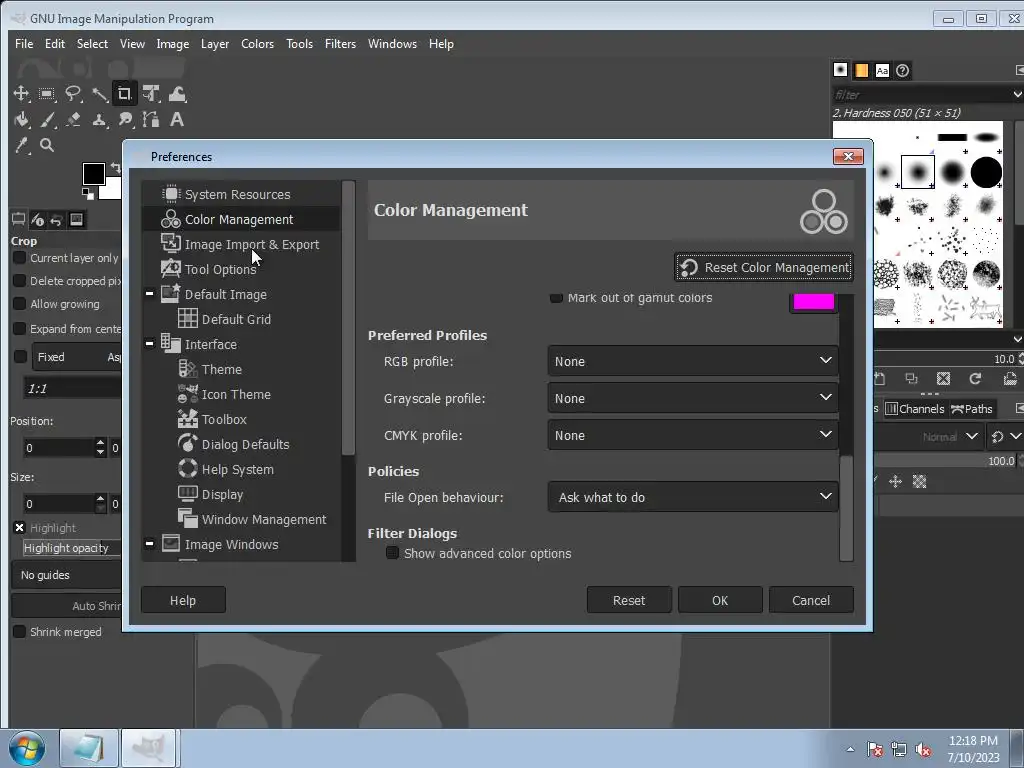
Task: Open Document History tab icon in right dock
Action: coord(903,70)
